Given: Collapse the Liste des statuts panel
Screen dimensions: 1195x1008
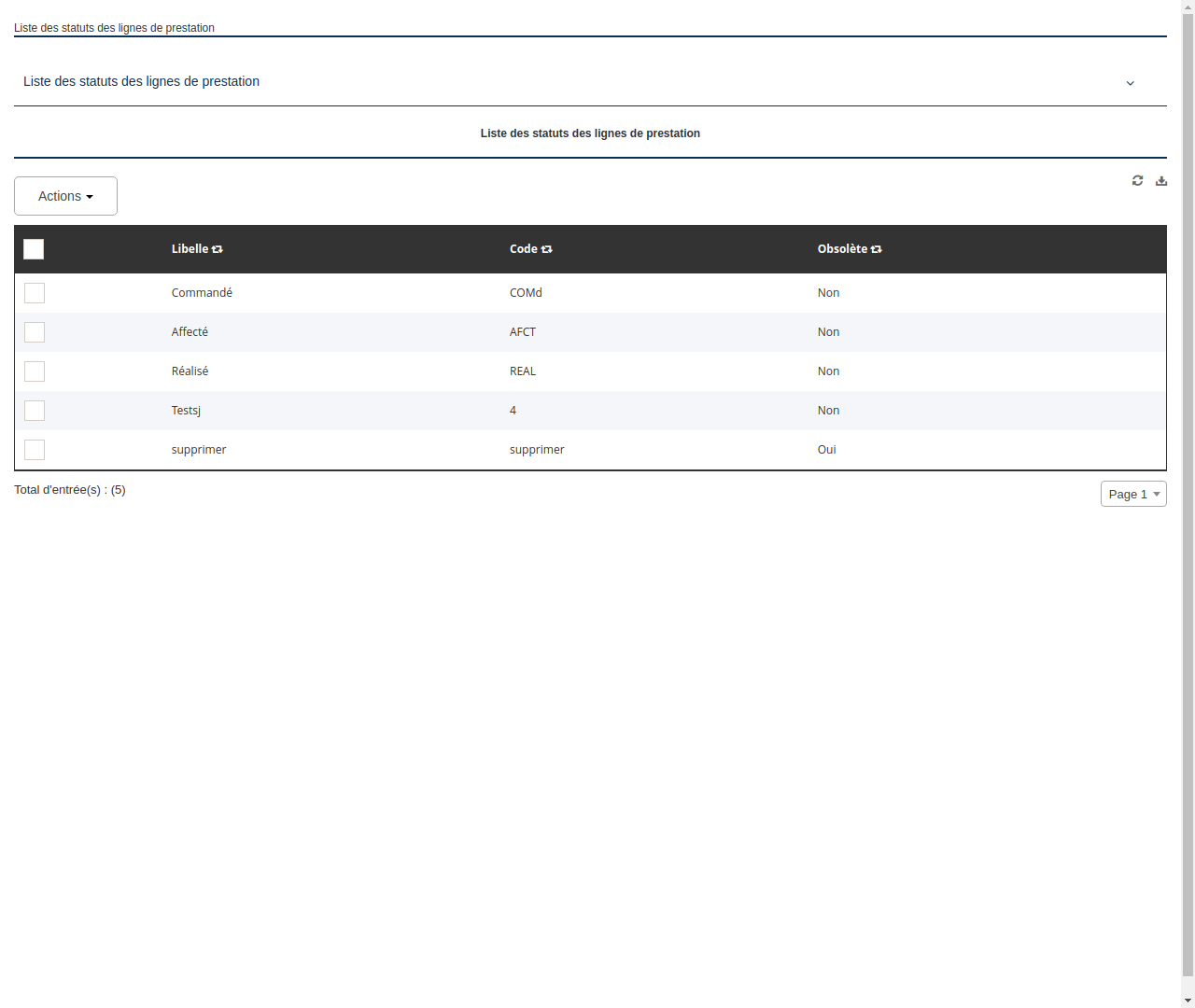Looking at the screenshot, I should point(1130,83).
